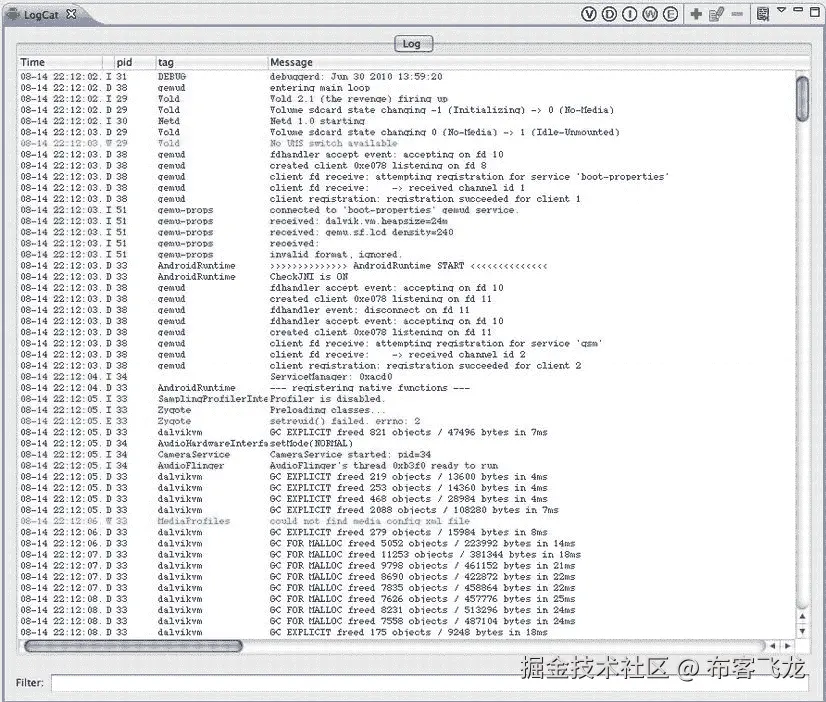Select 'GC FOR MALLOC freed 5052 objects' row
Viewport: 826px width, 702px height.
pyautogui.click(x=406, y=543)
